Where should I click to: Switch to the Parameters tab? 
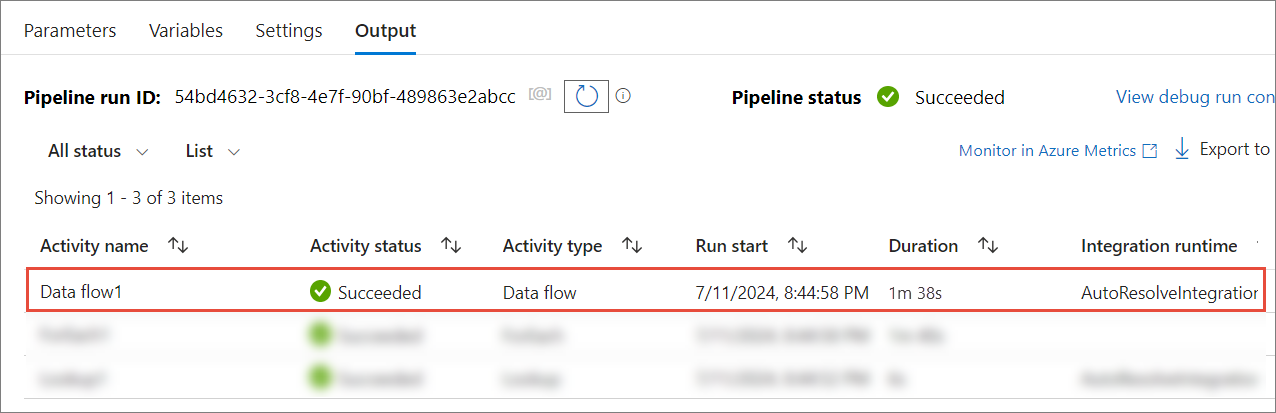tap(70, 30)
